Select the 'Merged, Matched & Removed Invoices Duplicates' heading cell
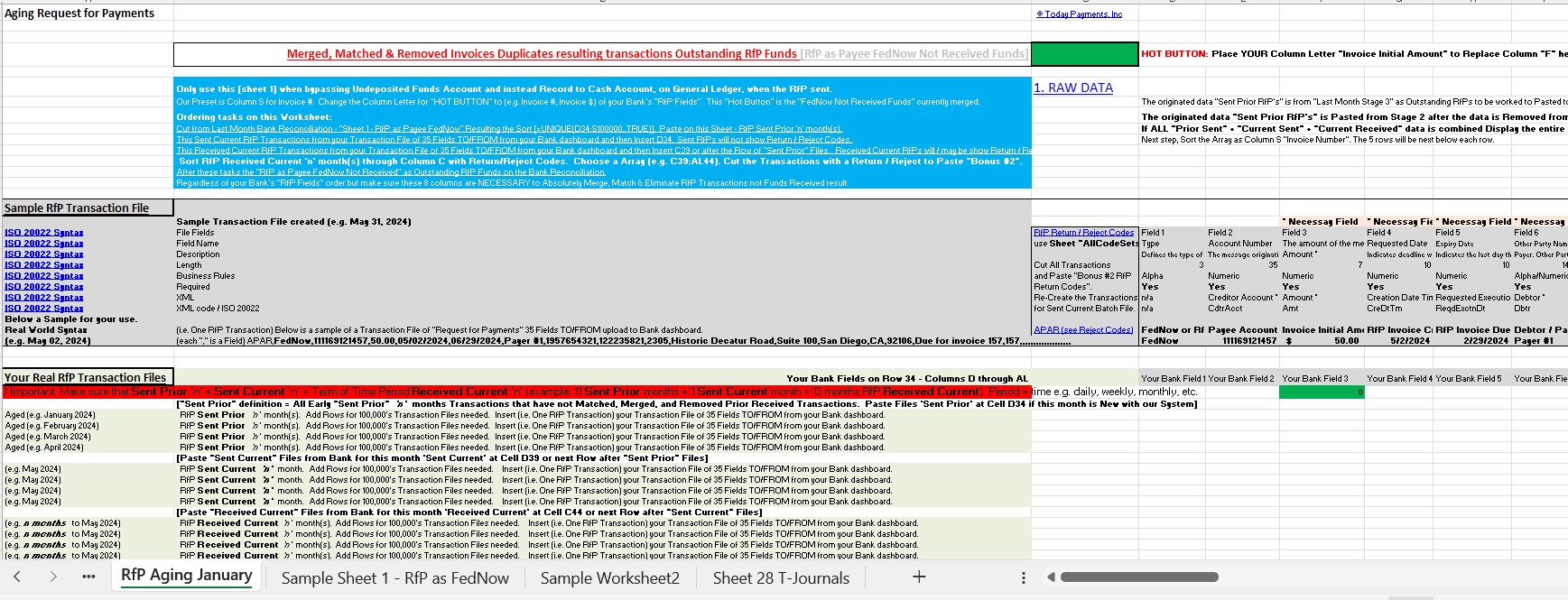This screenshot has height=600, width=1568. [602, 54]
